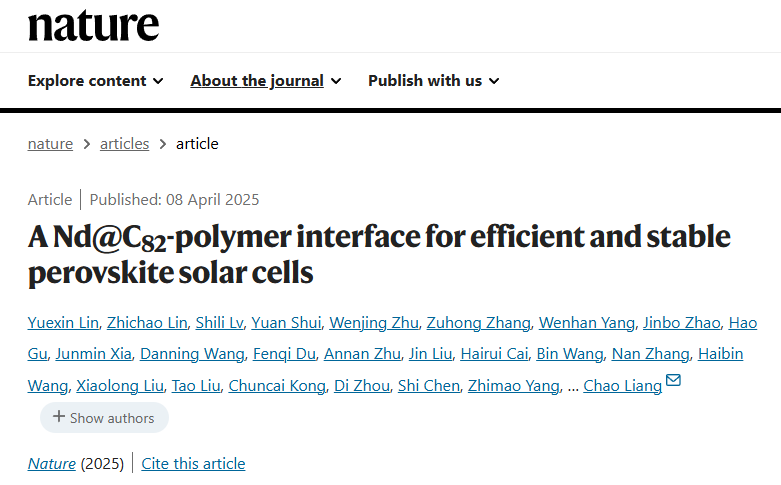The image size is (781, 485).
Task: Click the Nature logo
Action: [x=94, y=26]
